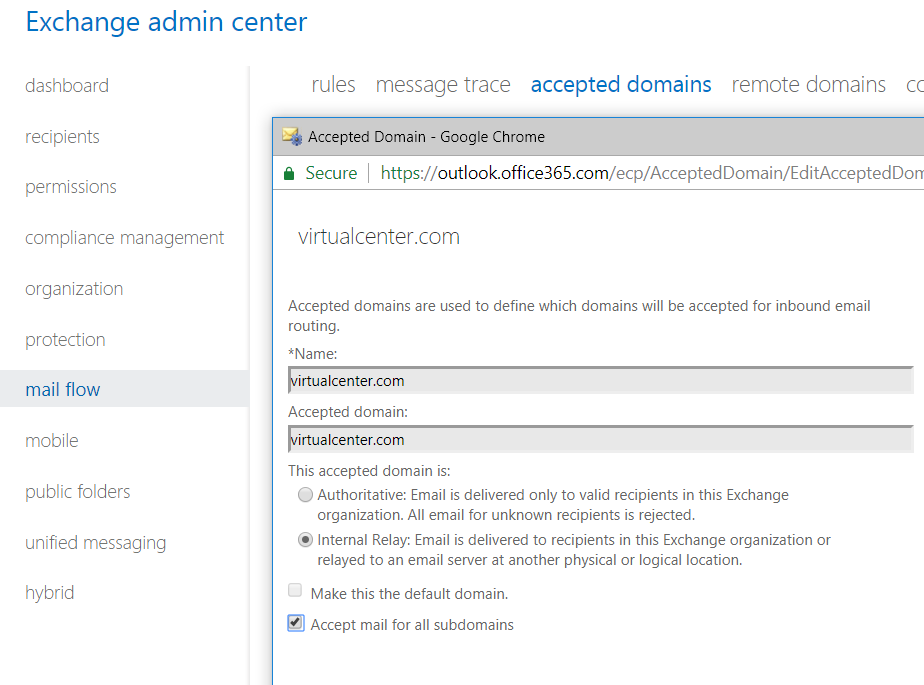924x685 pixels.
Task: Open permissions section
Action: point(71,187)
